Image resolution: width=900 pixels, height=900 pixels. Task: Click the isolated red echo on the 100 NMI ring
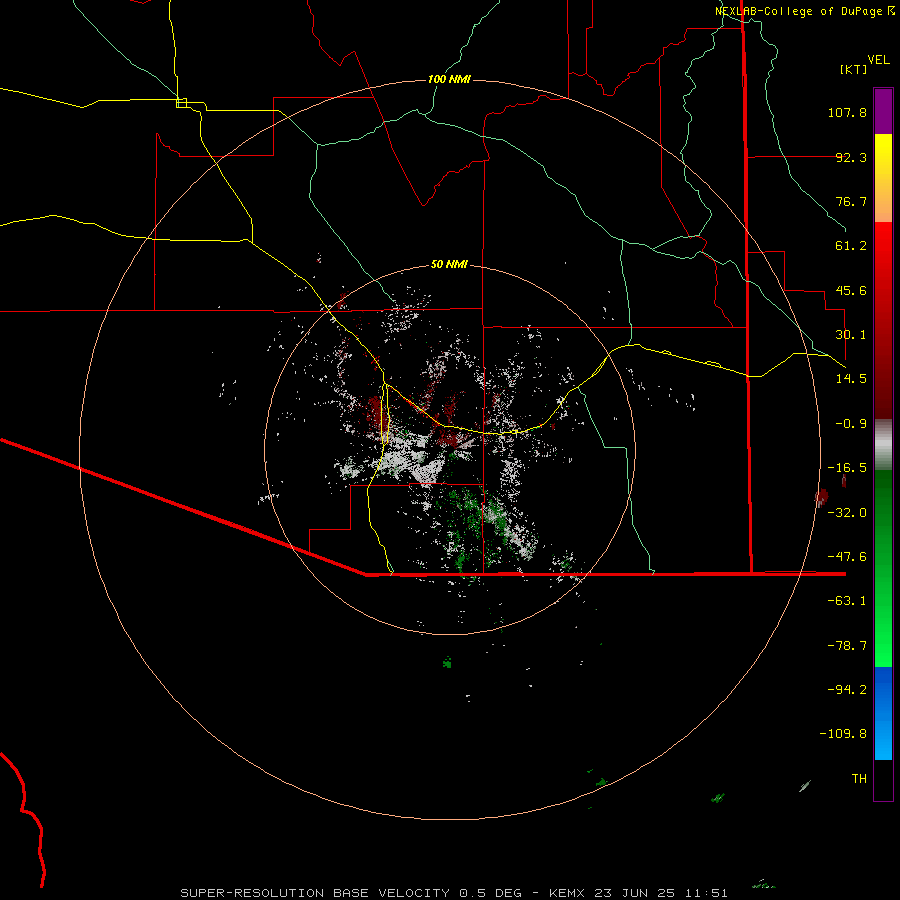[x=822, y=498]
